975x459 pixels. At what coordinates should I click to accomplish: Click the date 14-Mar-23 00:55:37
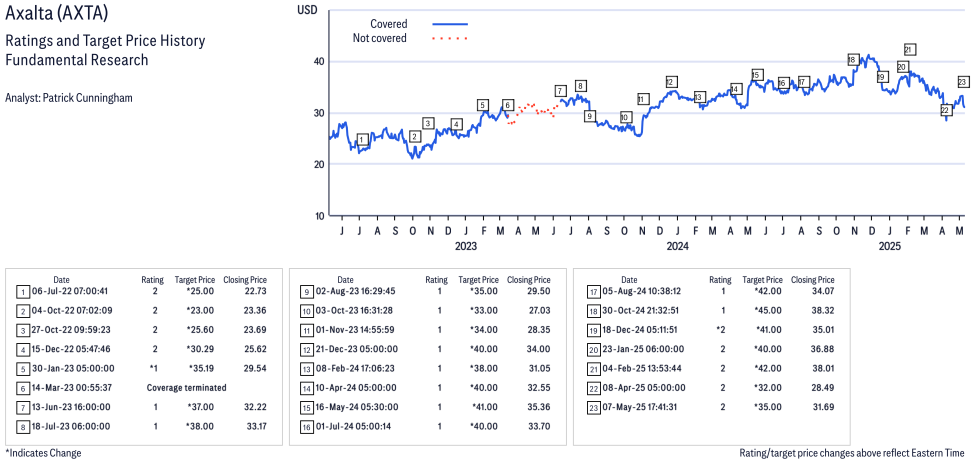(73, 387)
